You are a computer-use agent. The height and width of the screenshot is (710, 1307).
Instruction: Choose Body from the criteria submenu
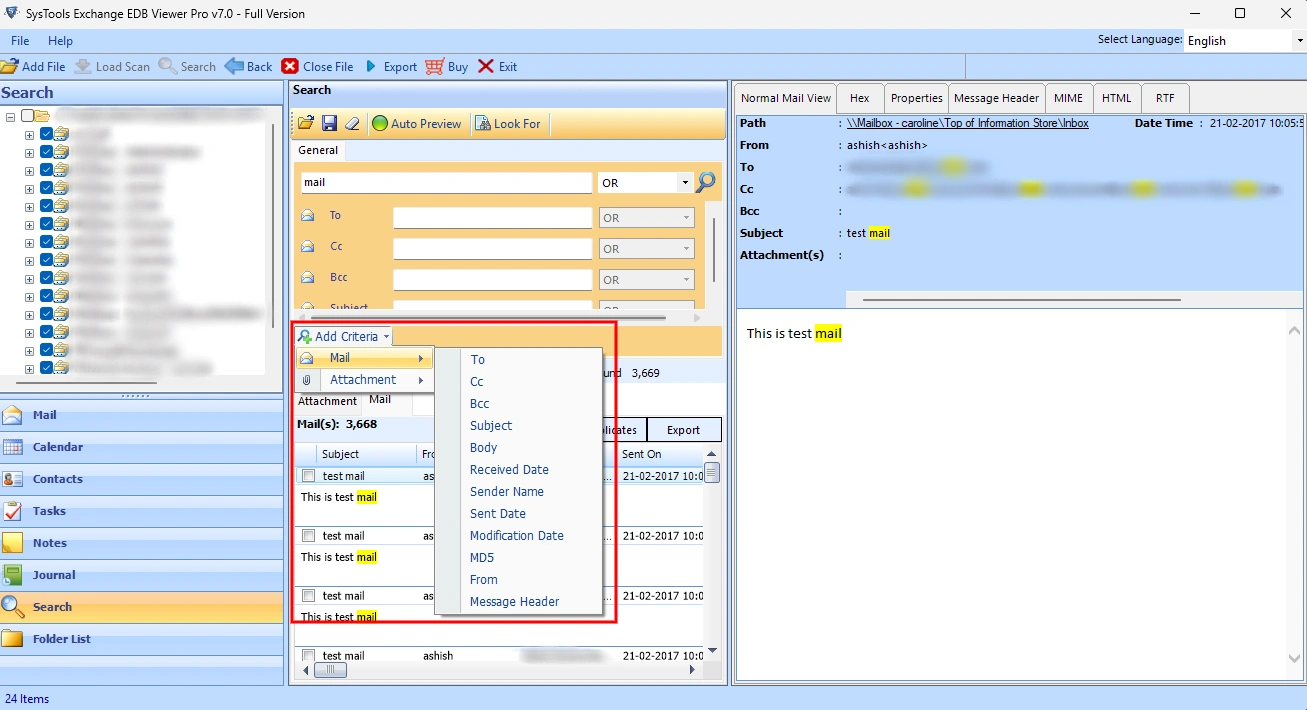click(x=519, y=448)
